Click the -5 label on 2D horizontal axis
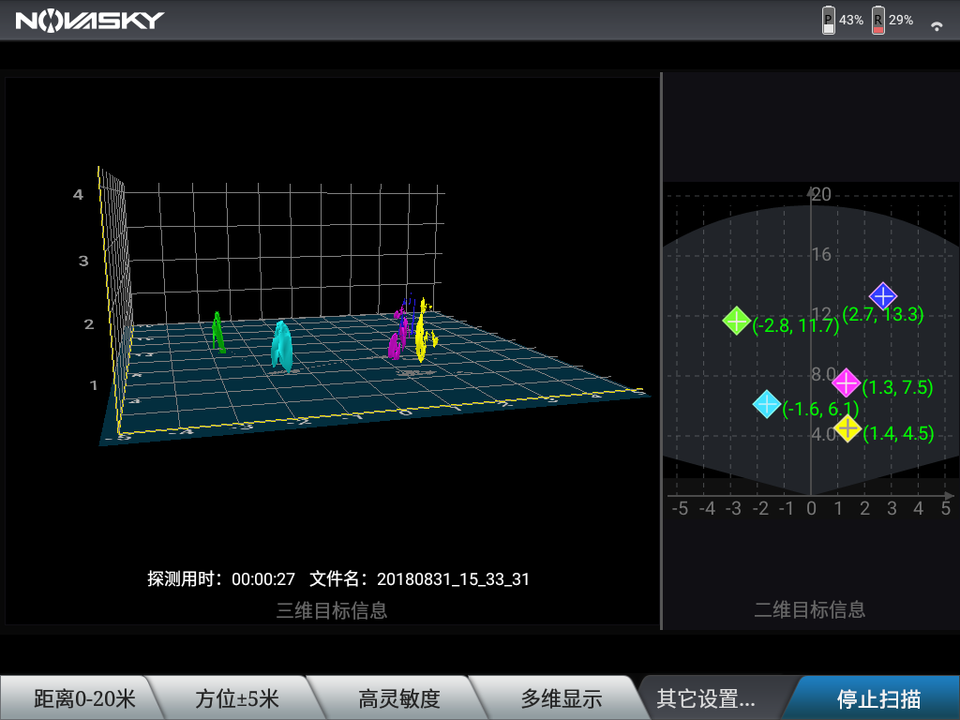This screenshot has width=960, height=720. 680,508
